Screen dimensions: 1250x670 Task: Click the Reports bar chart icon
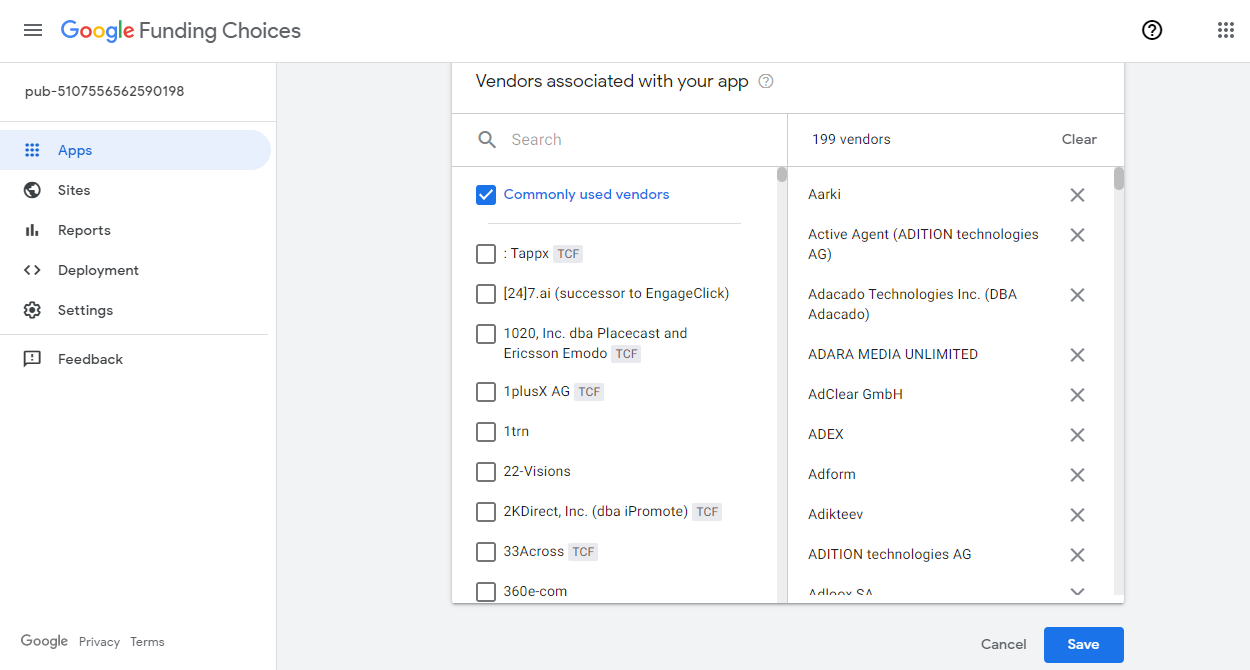click(32, 230)
